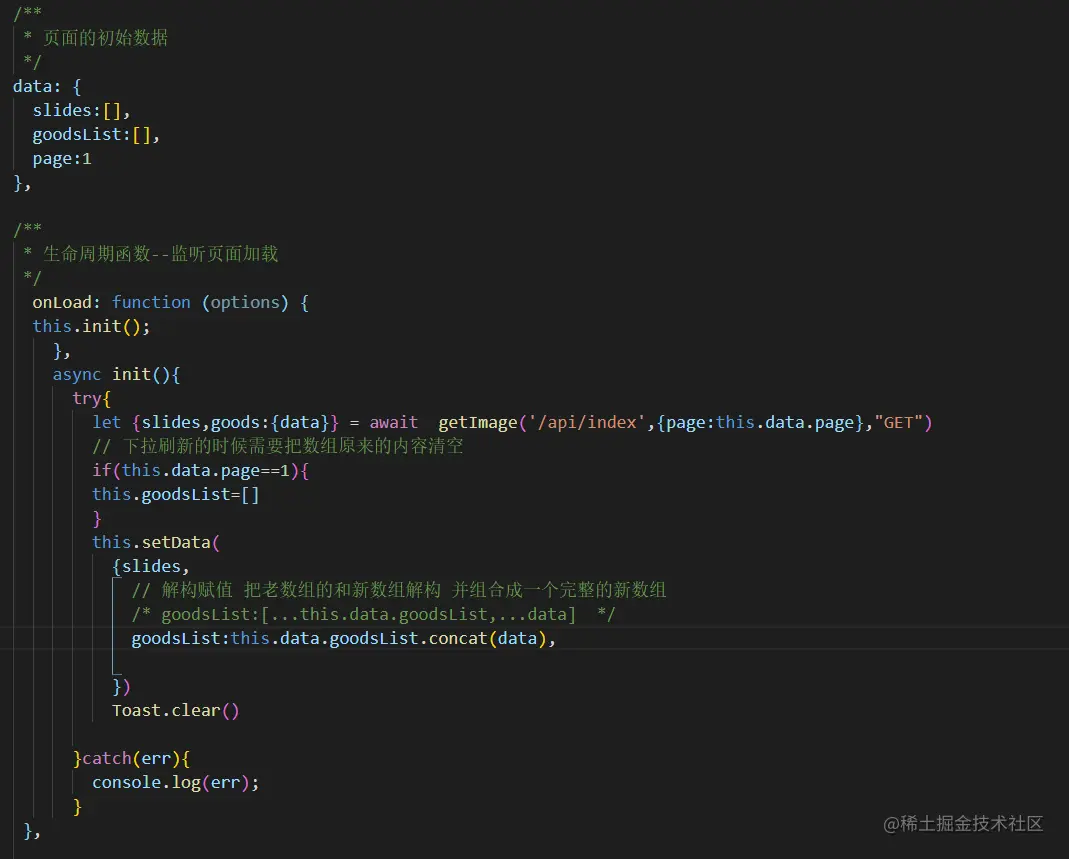Click the '(options)' parameter
This screenshot has height=859, width=1069.
pos(245,302)
